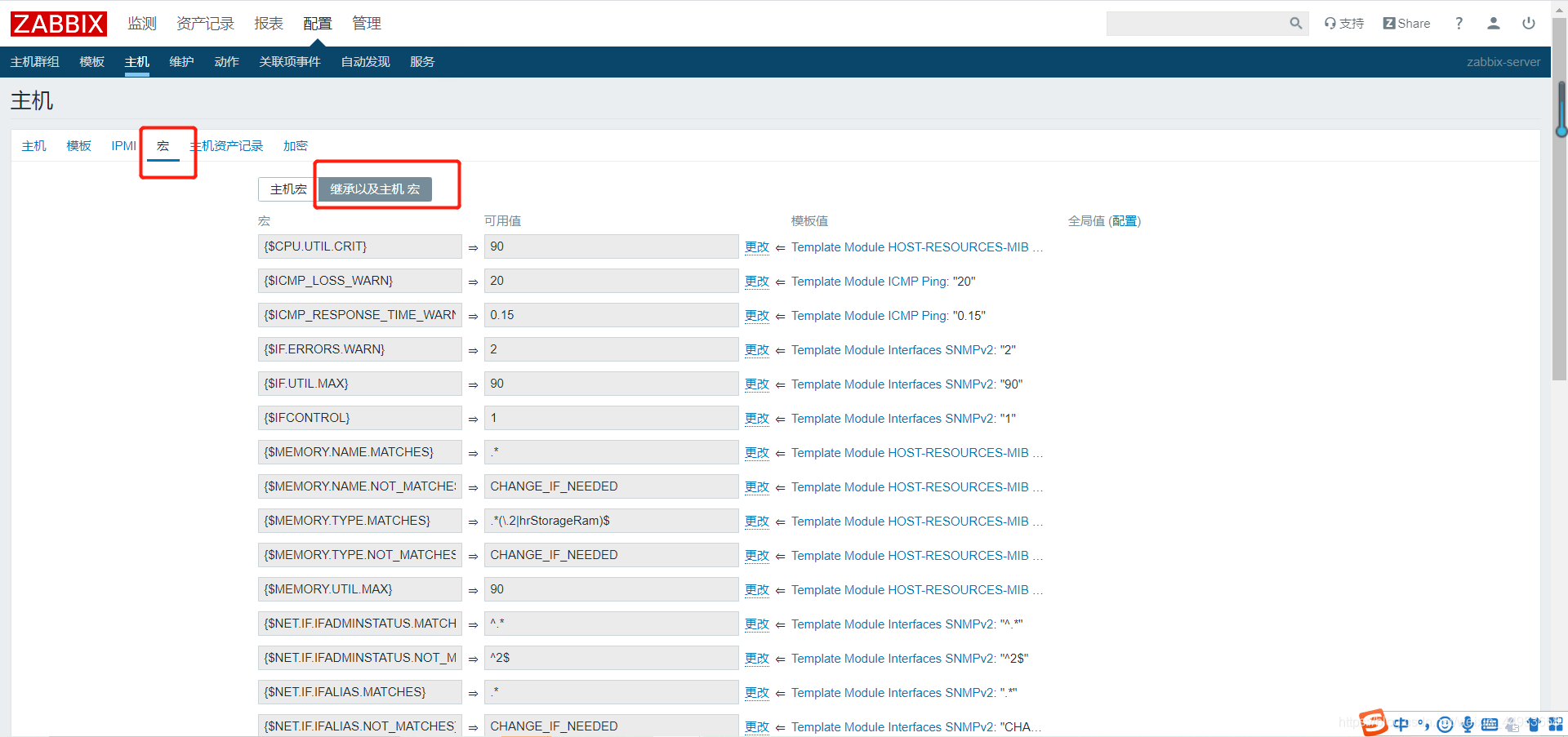Open the user profile icon
Screen dimensions: 1568x737
coord(1494,24)
